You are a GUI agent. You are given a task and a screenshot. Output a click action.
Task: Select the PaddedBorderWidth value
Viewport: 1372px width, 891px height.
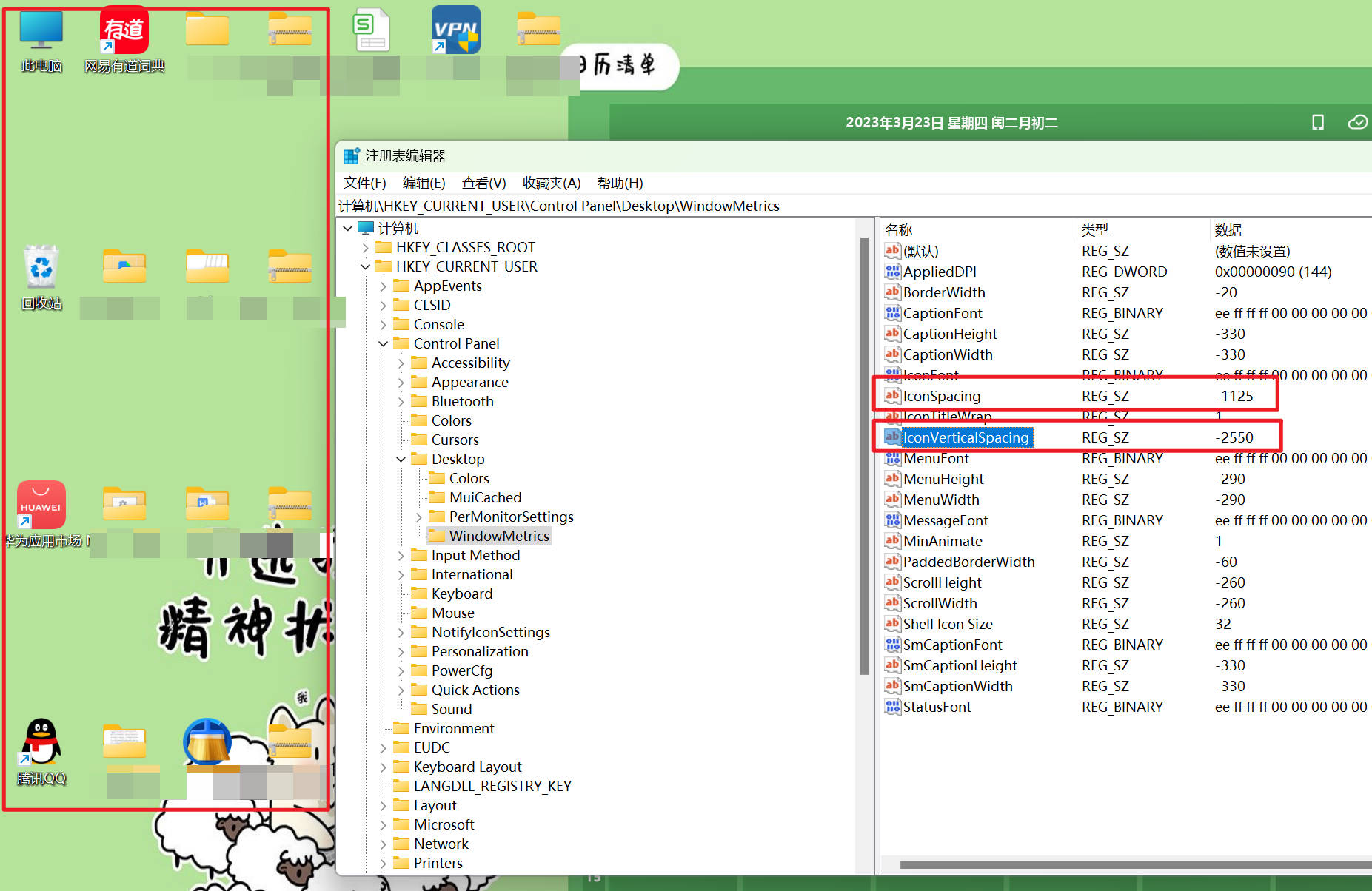point(969,562)
